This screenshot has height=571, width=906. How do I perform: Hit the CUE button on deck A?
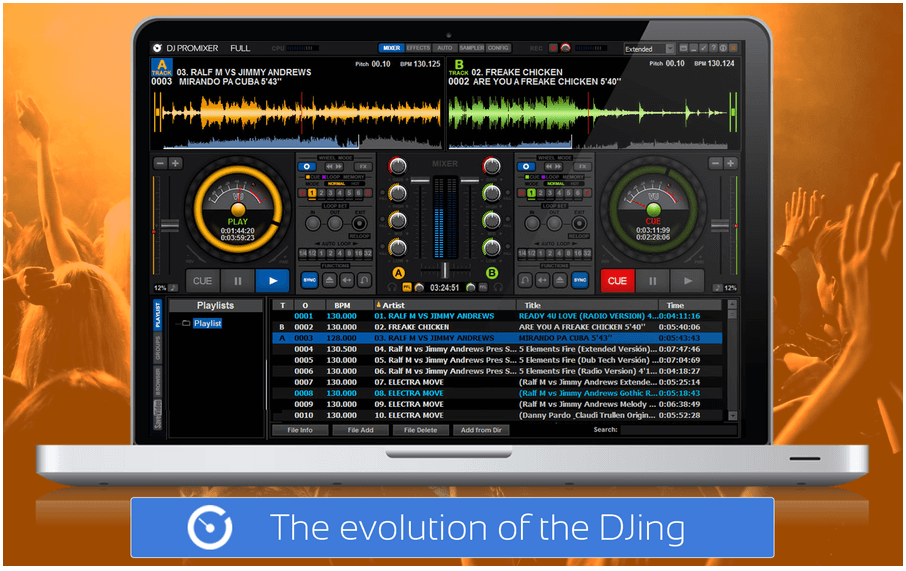point(202,281)
